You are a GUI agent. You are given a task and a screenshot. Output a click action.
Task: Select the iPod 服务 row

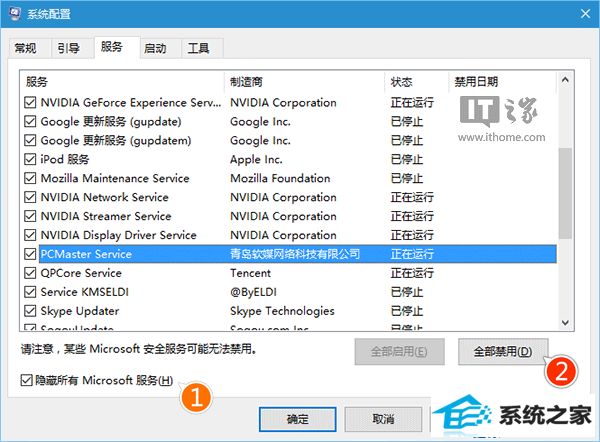click(289, 159)
